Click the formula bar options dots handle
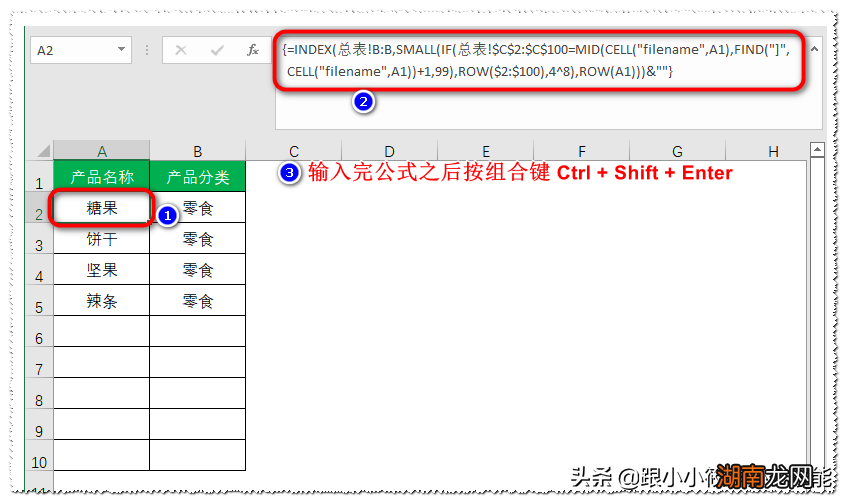The width and height of the screenshot is (847, 503). tap(146, 50)
